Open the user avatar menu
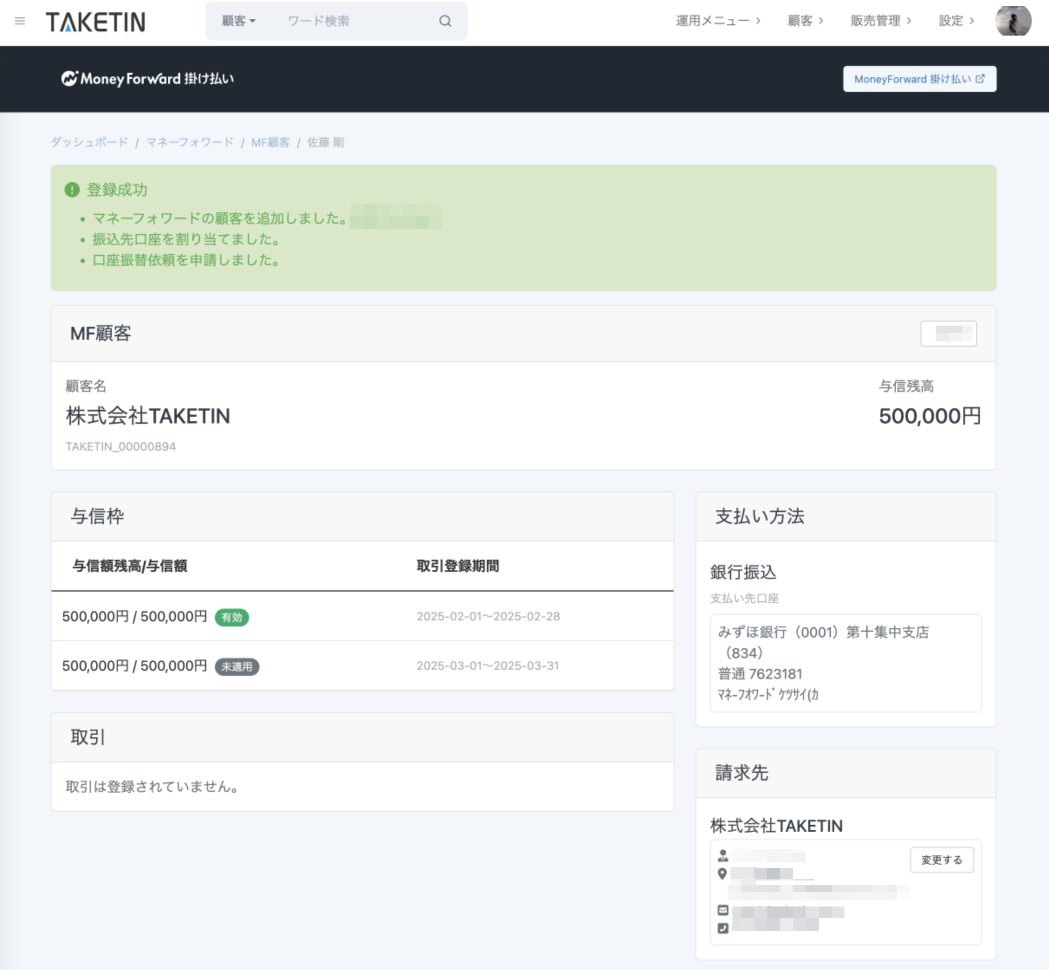 coord(1013,21)
